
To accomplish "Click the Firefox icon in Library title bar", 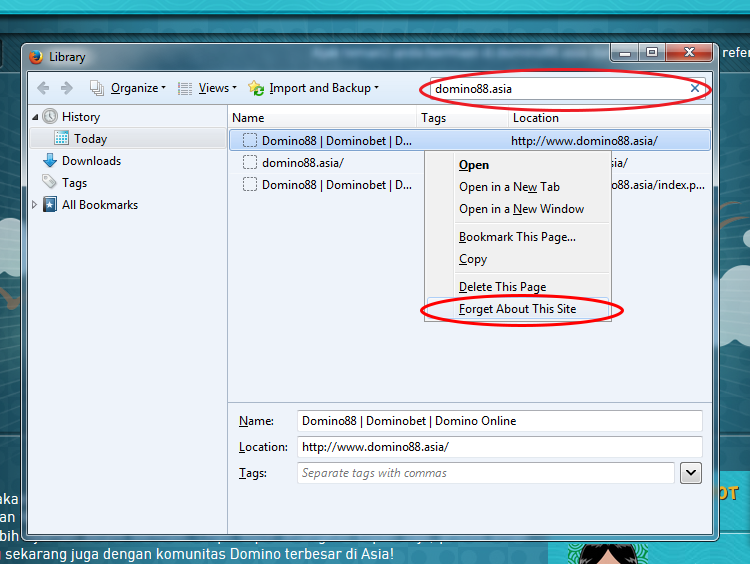I will coord(36,57).
